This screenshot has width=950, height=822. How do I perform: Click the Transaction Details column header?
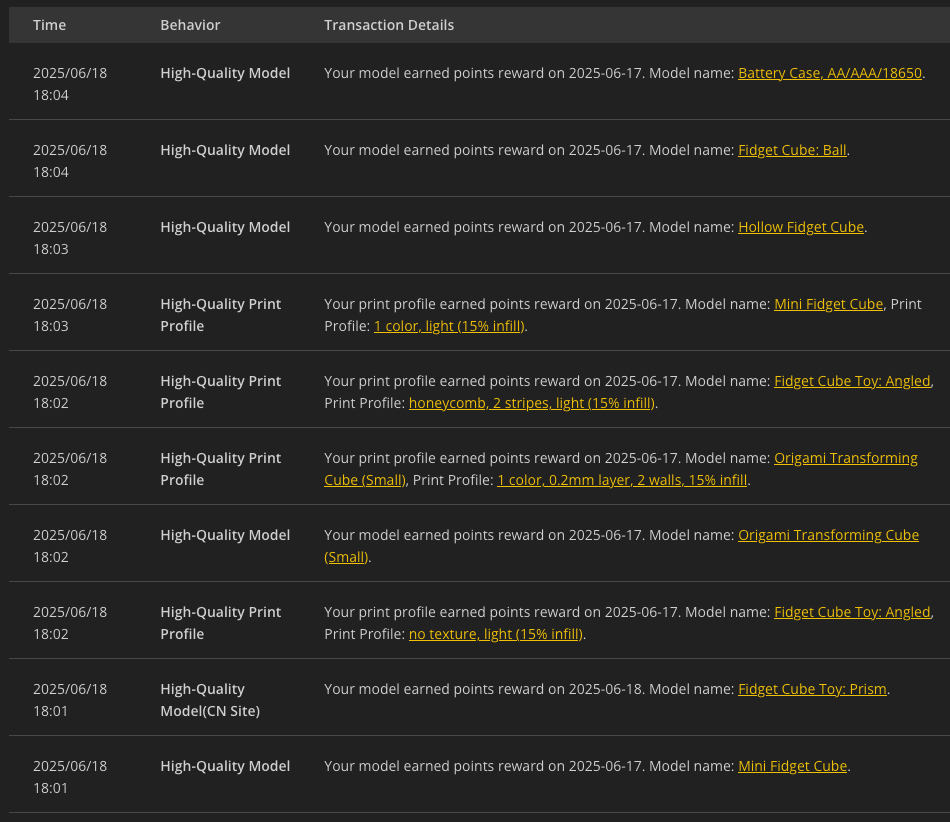coord(388,25)
